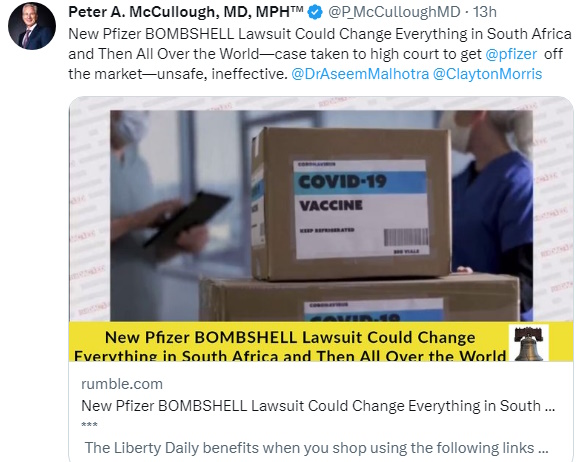Click the barcode on the vaccine box label
The image size is (581, 462).
click(406, 237)
